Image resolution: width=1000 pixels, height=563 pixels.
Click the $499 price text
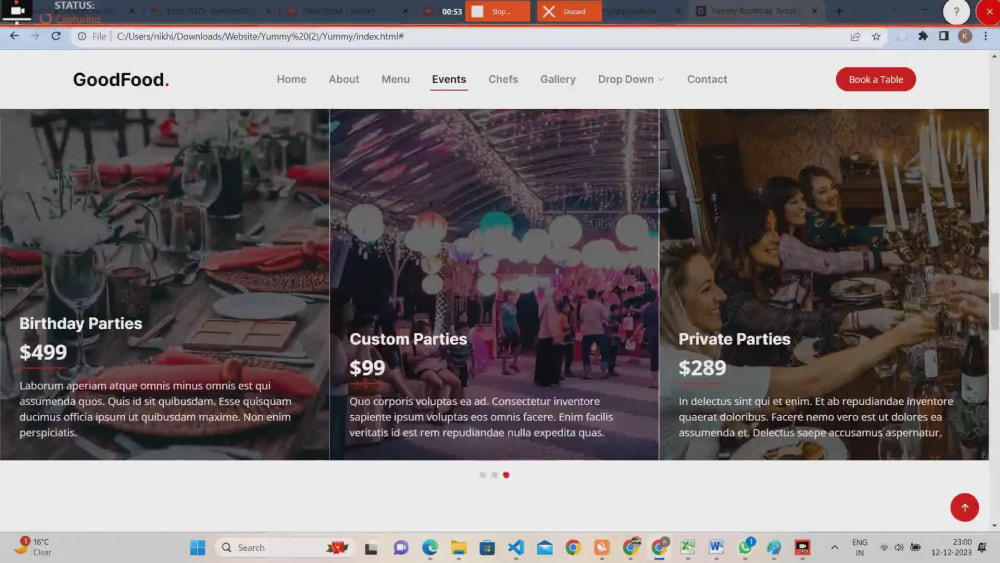(x=43, y=353)
